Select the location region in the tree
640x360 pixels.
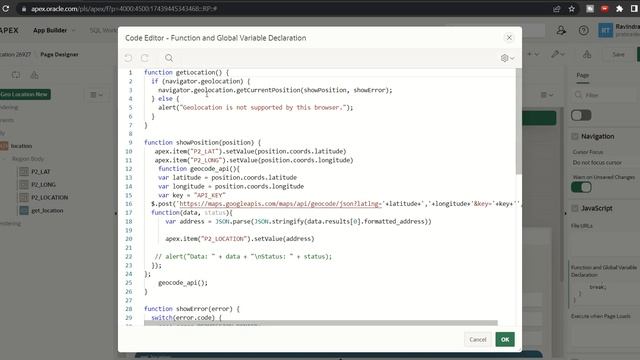tap(21, 146)
